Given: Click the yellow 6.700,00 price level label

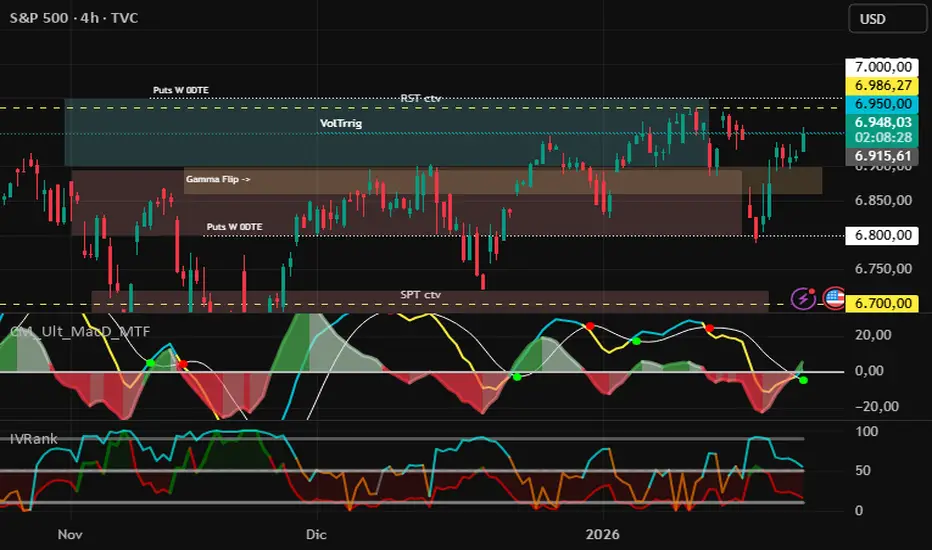Looking at the screenshot, I should click(882, 303).
